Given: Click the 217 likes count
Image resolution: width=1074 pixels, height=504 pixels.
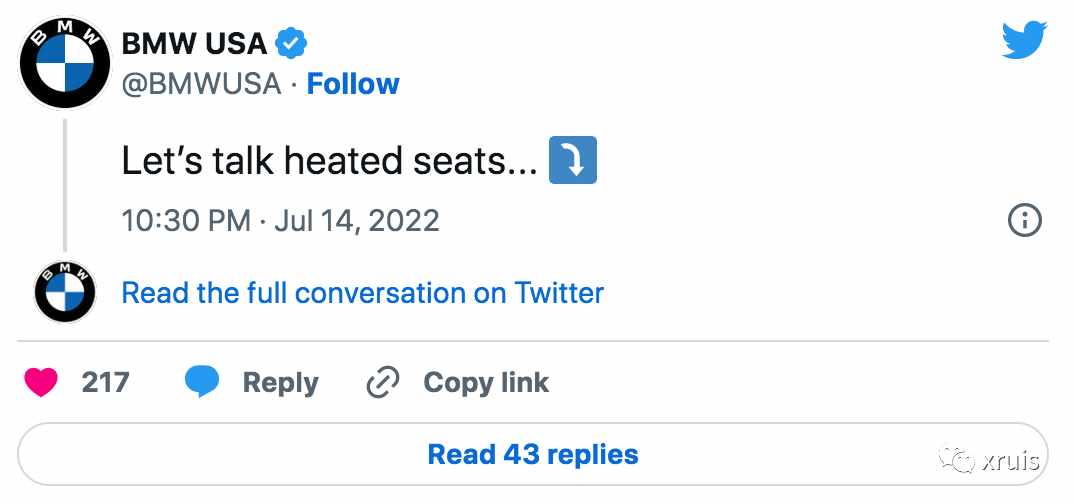Looking at the screenshot, I should pos(105,382).
